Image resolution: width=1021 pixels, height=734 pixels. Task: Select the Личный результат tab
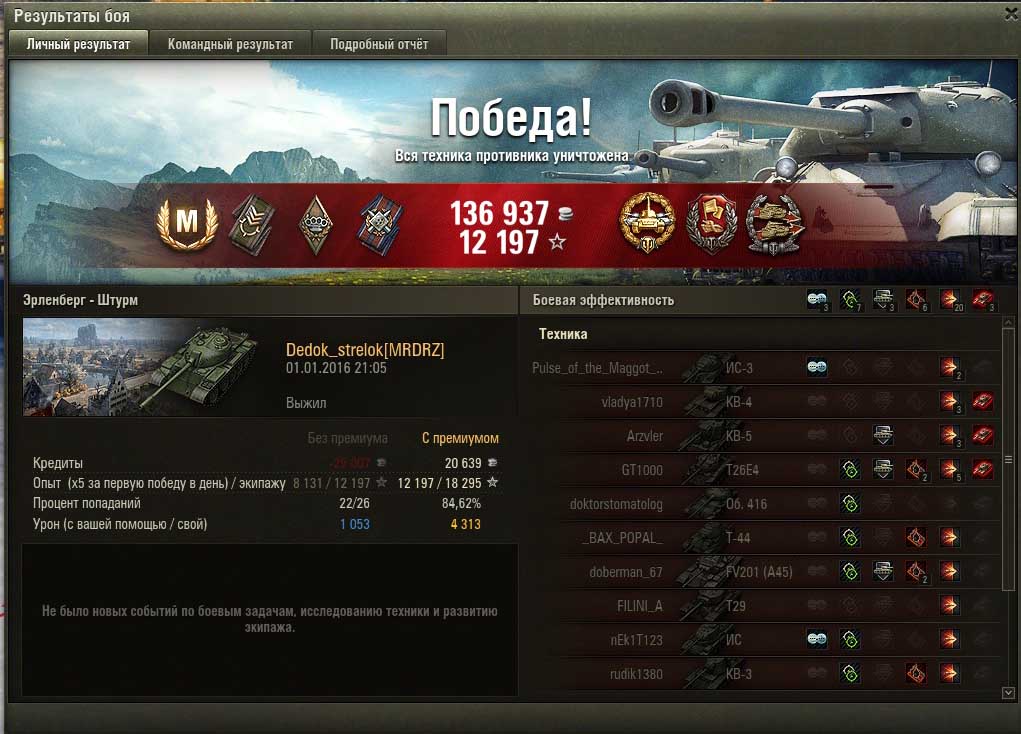pos(78,44)
